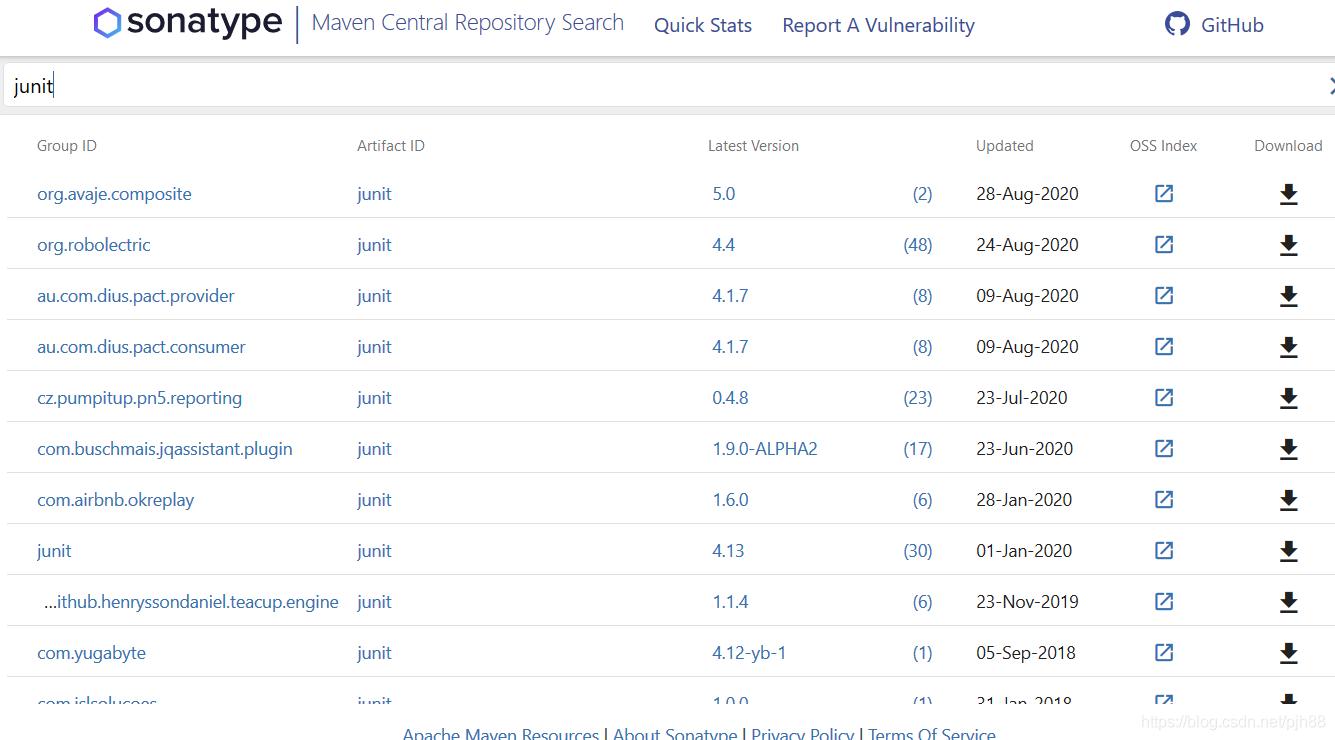The height and width of the screenshot is (740, 1335).
Task: Open version 1.9.0-ALPHA2 details
Action: coord(765,449)
